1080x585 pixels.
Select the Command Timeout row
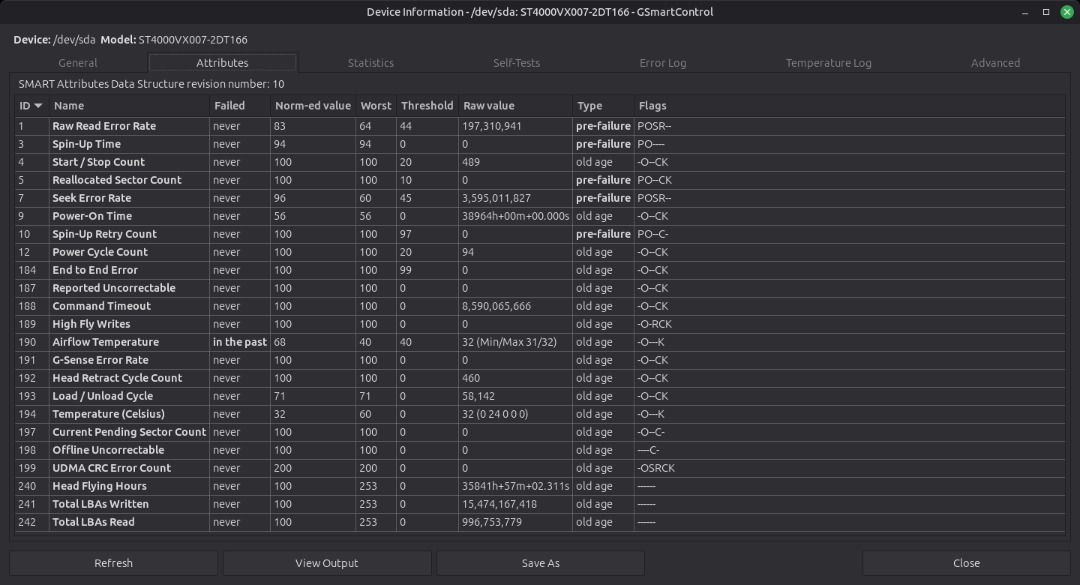(541, 306)
